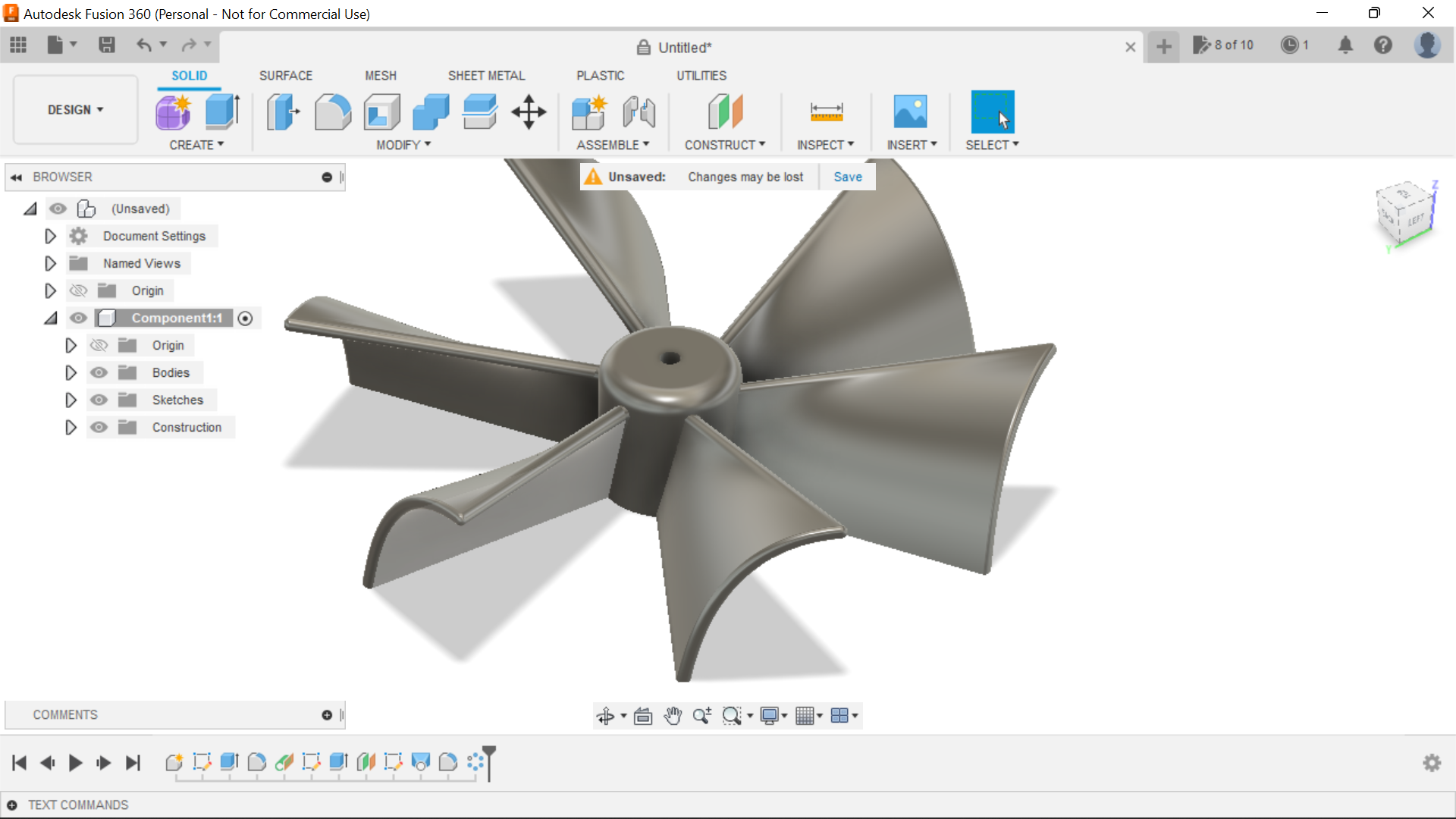Select the Offset Face tool
The width and height of the screenshot is (1456, 819).
click(x=480, y=112)
